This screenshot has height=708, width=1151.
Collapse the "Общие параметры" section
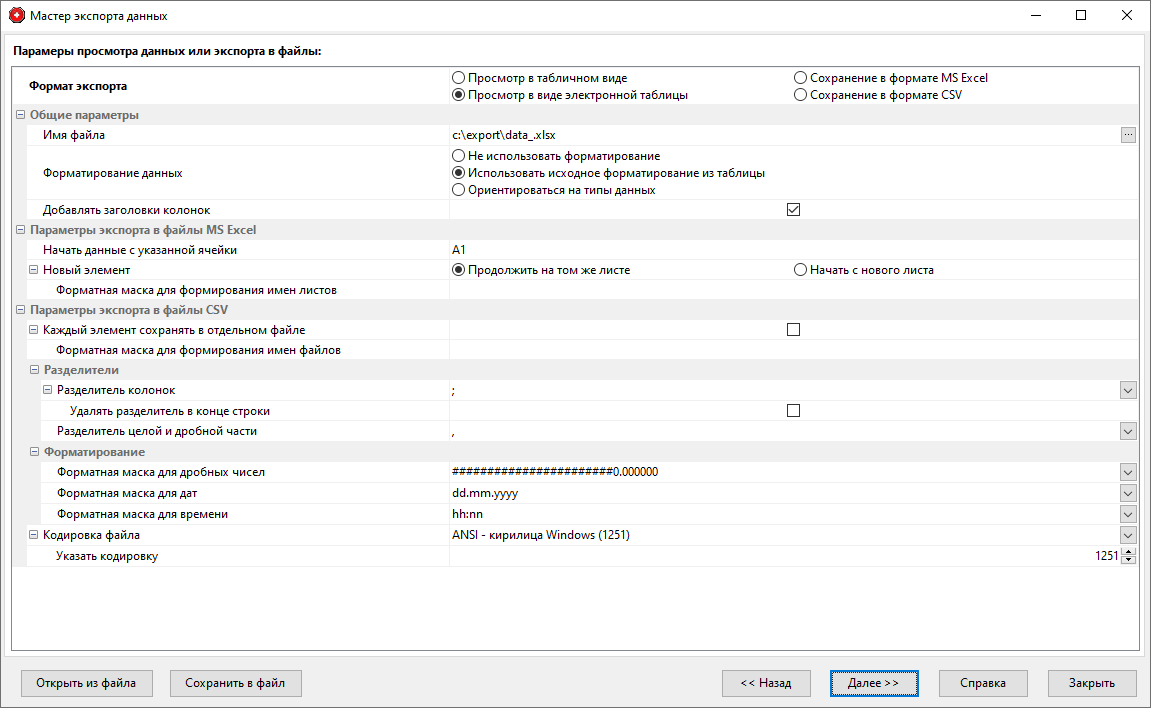pyautogui.click(x=19, y=115)
